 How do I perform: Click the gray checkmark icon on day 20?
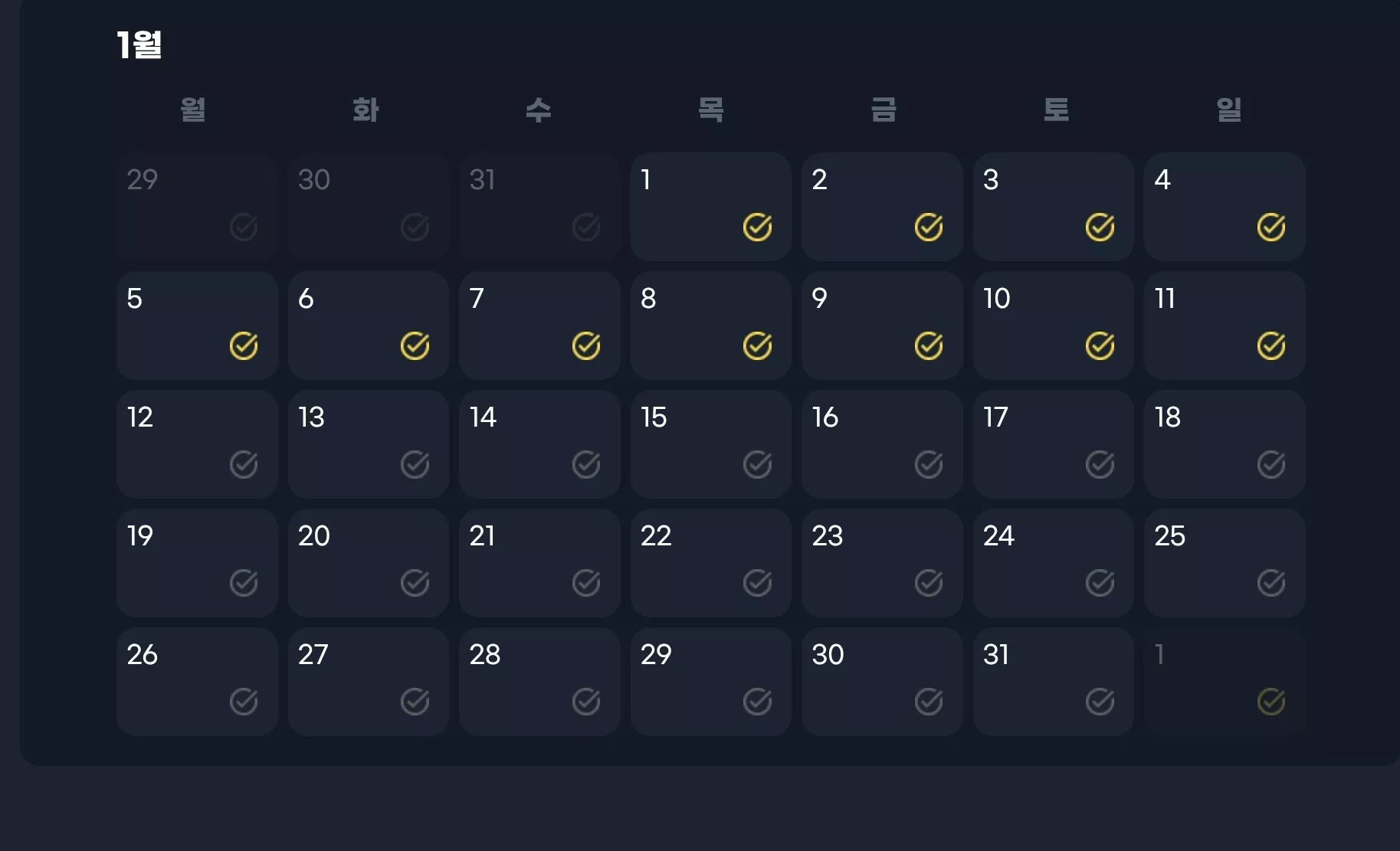pos(415,583)
